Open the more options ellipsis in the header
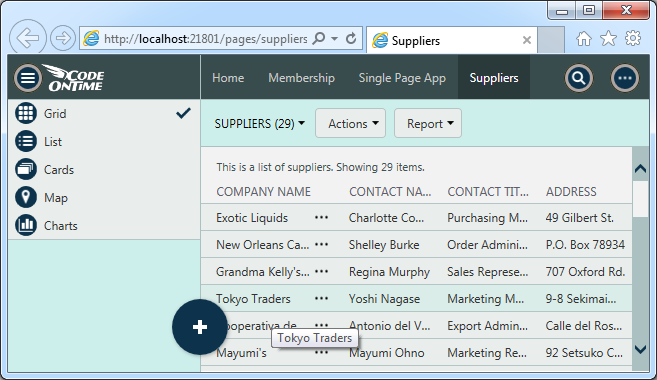The width and height of the screenshot is (657, 380). pos(625,78)
